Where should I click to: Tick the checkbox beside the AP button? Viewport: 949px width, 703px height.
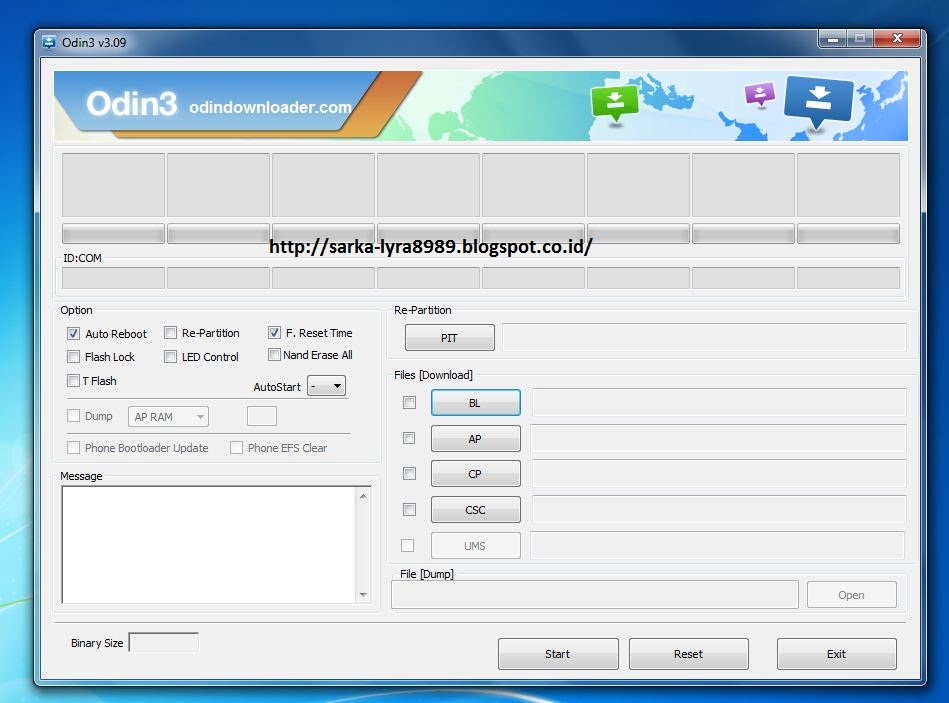[409, 438]
